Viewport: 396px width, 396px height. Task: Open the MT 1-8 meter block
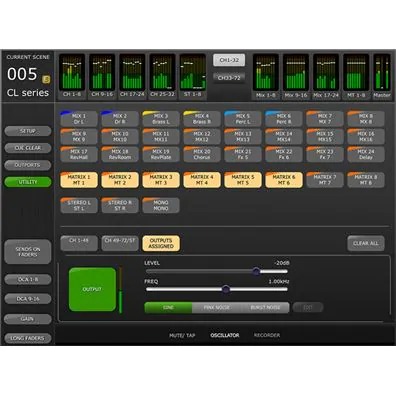[x=356, y=76]
